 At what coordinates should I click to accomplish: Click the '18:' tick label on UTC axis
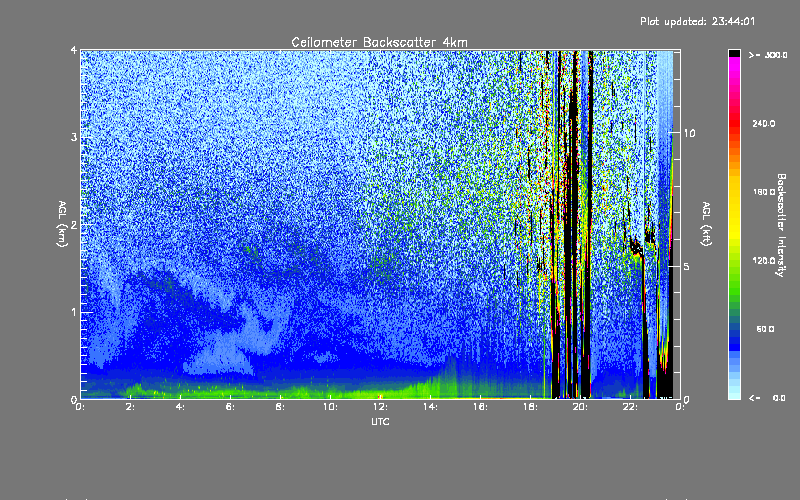tap(530, 407)
